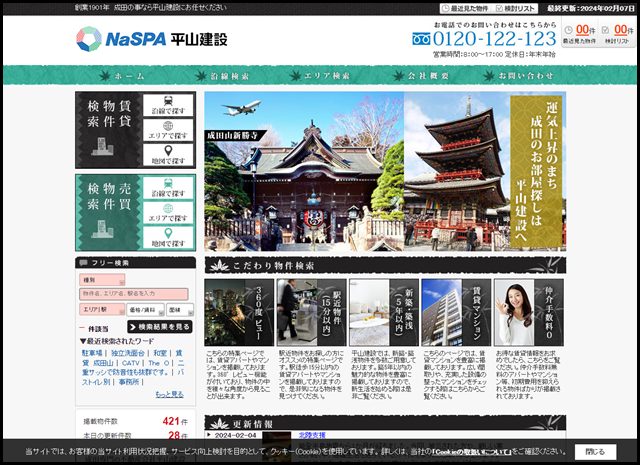Image resolution: width=640 pixels, height=465 pixels.
Task: Click the 最近見た物件 00件 counter
Action: click(x=580, y=34)
